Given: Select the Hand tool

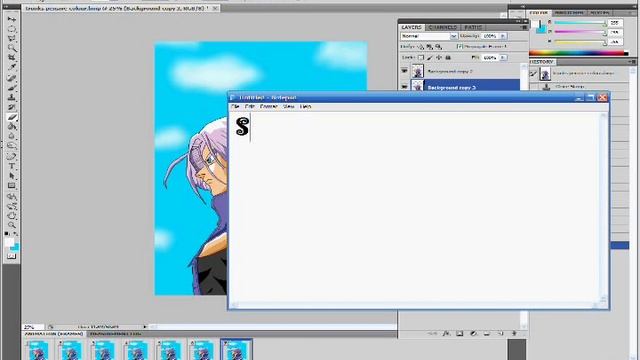Looking at the screenshot, I should click(12, 216).
